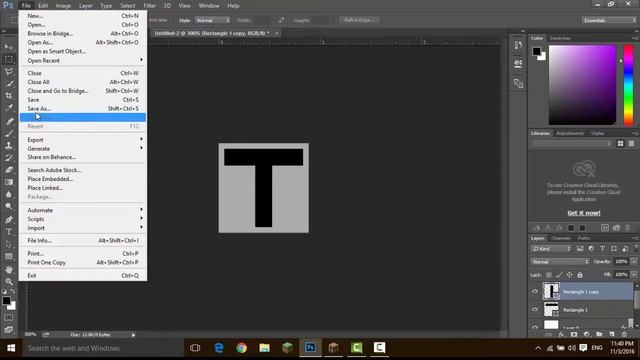
Task: Select the Zoom tool in toolbox
Action: point(9,282)
